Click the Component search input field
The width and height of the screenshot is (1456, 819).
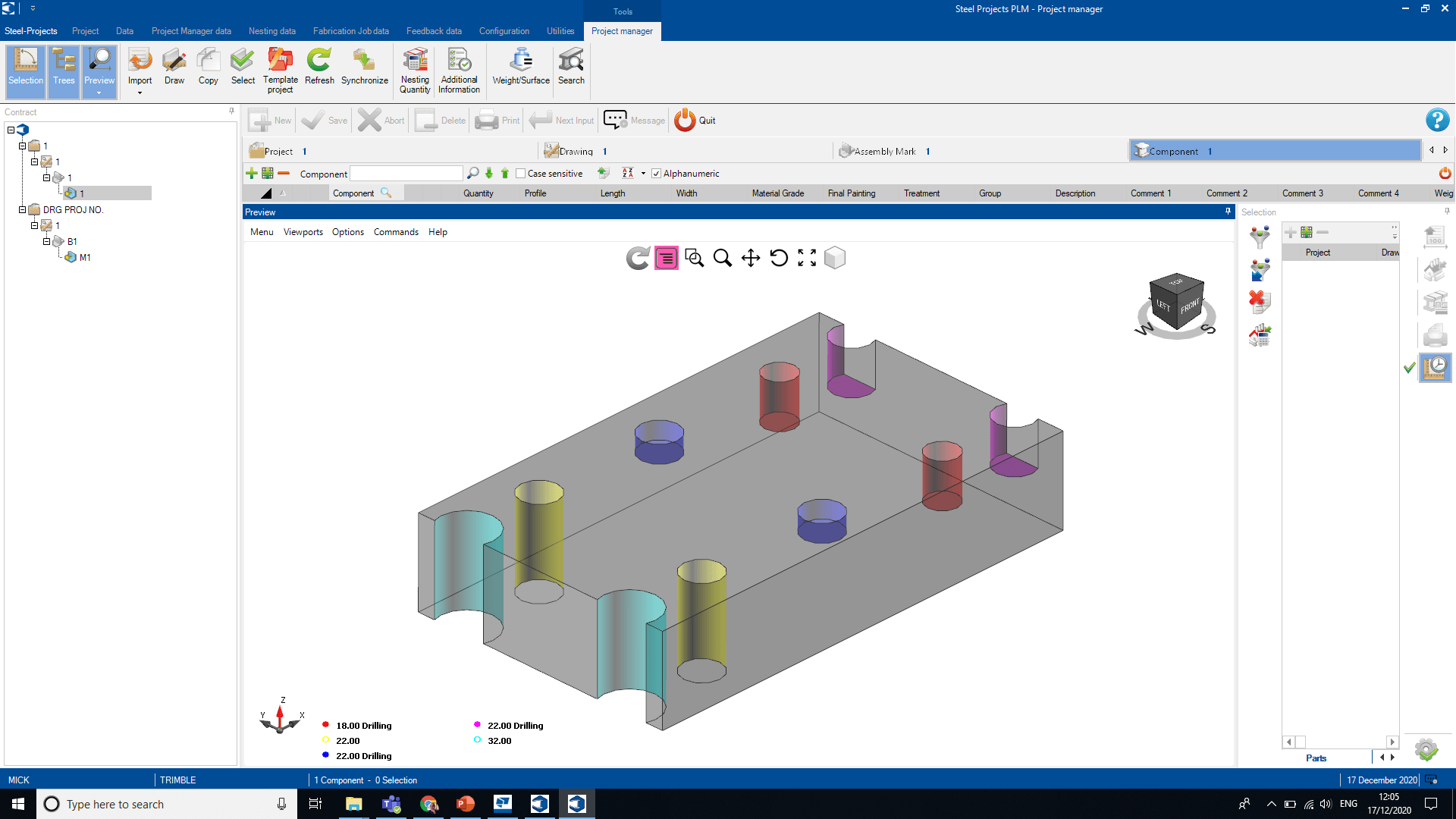(x=406, y=174)
